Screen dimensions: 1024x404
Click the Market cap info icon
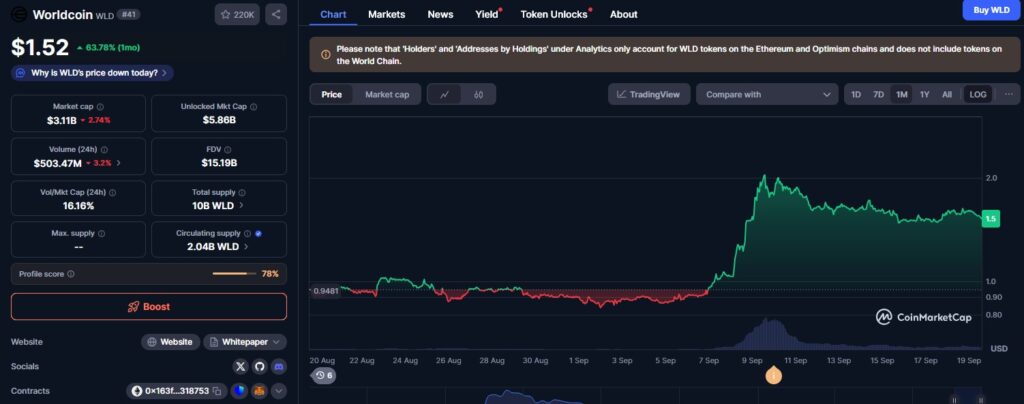pyautogui.click(x=101, y=106)
